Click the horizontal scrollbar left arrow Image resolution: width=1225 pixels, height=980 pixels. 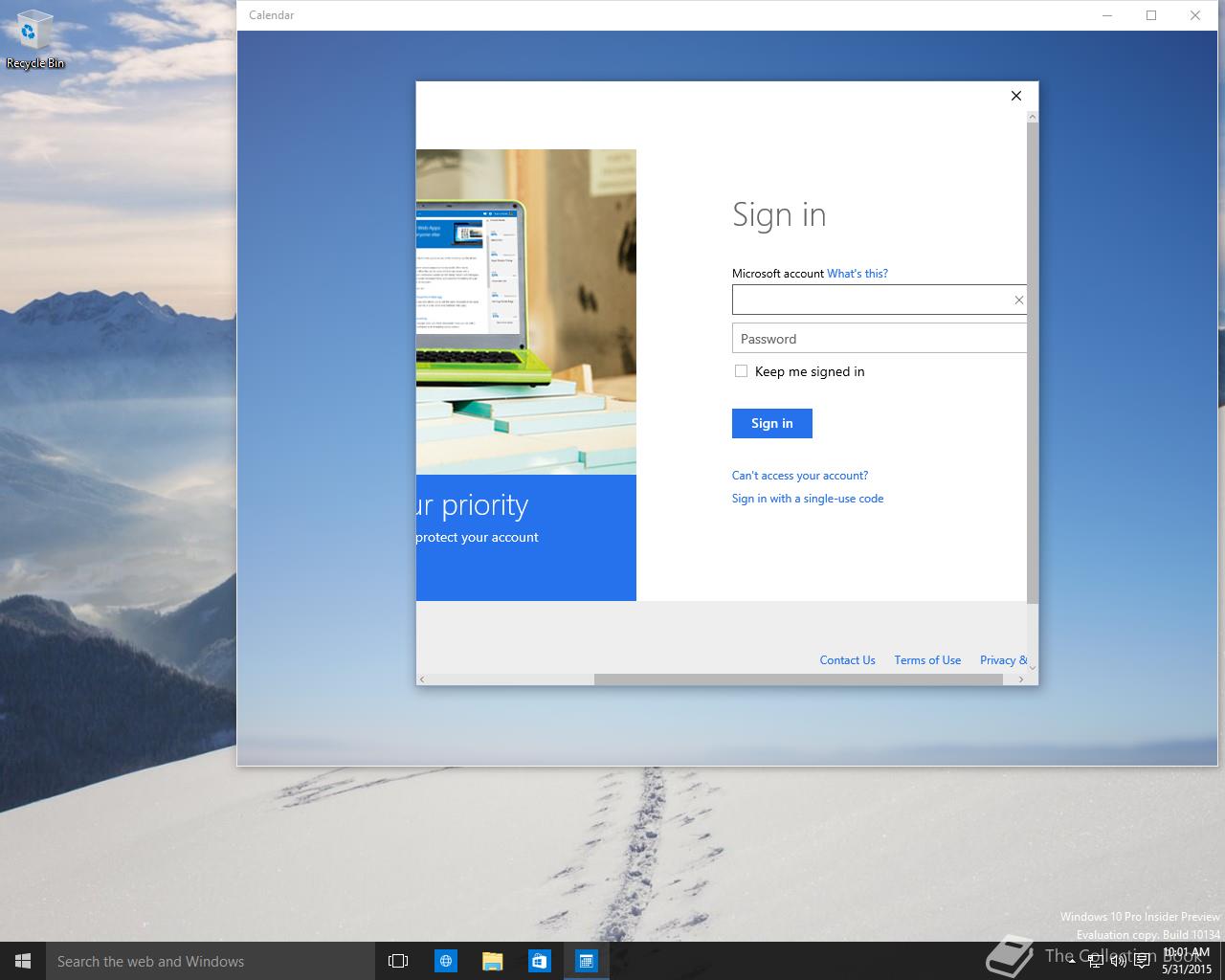(422, 679)
